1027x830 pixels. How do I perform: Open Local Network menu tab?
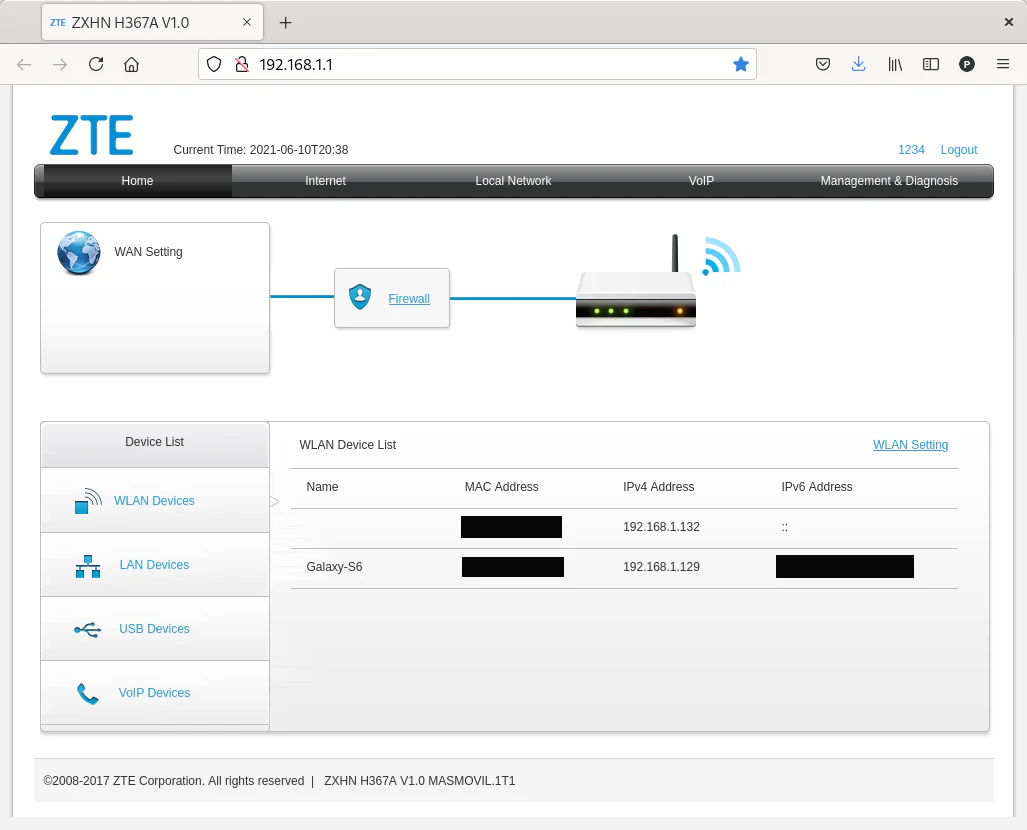[513, 181]
